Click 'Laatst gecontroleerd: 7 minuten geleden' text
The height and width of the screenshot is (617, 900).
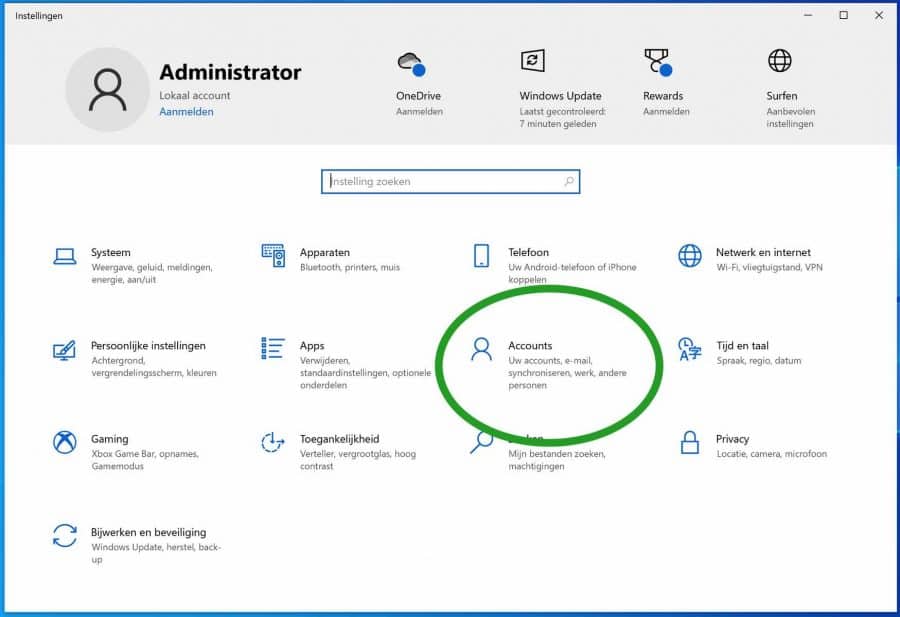click(562, 118)
